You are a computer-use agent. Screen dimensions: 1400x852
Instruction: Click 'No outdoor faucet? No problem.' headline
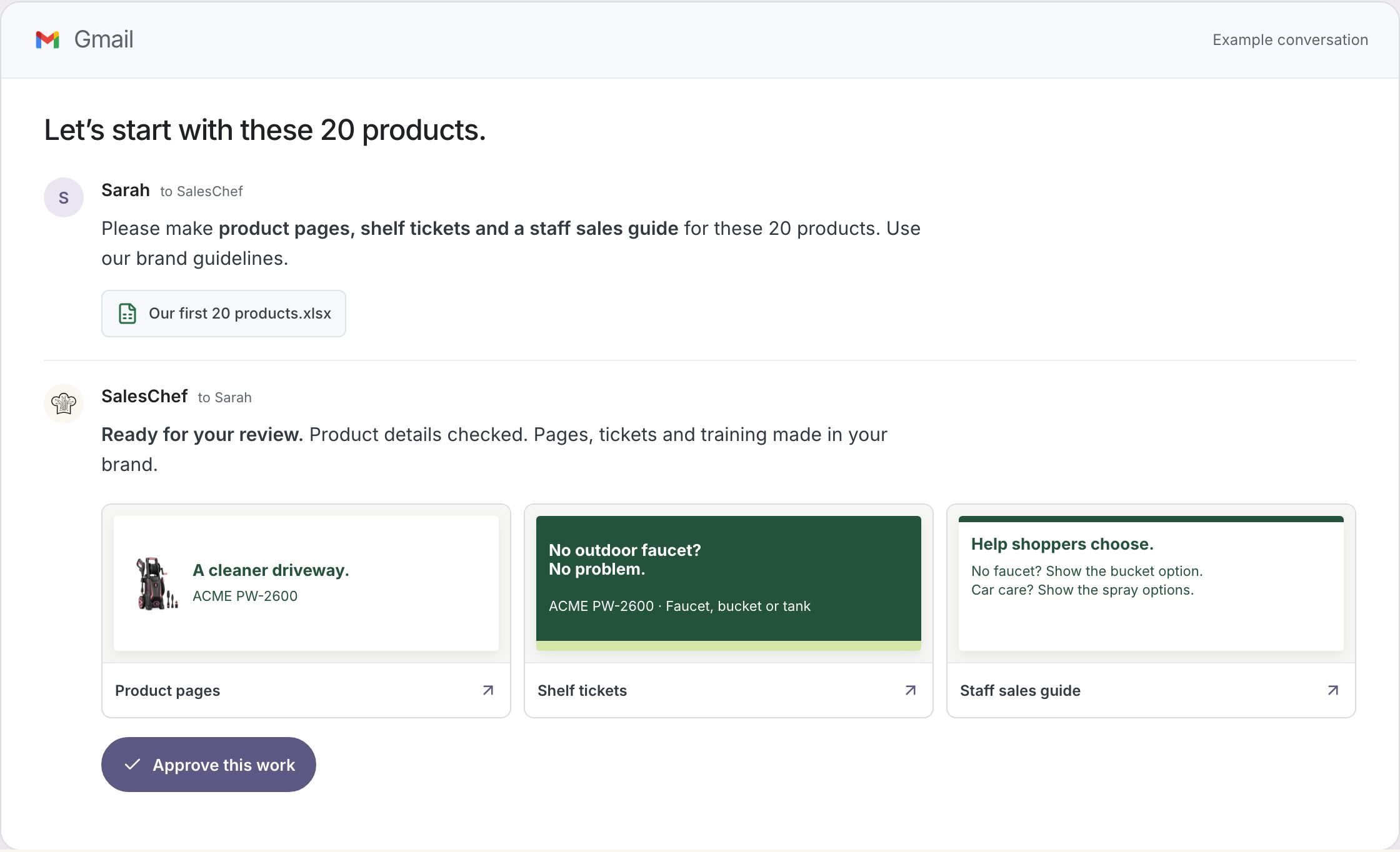[x=625, y=560]
